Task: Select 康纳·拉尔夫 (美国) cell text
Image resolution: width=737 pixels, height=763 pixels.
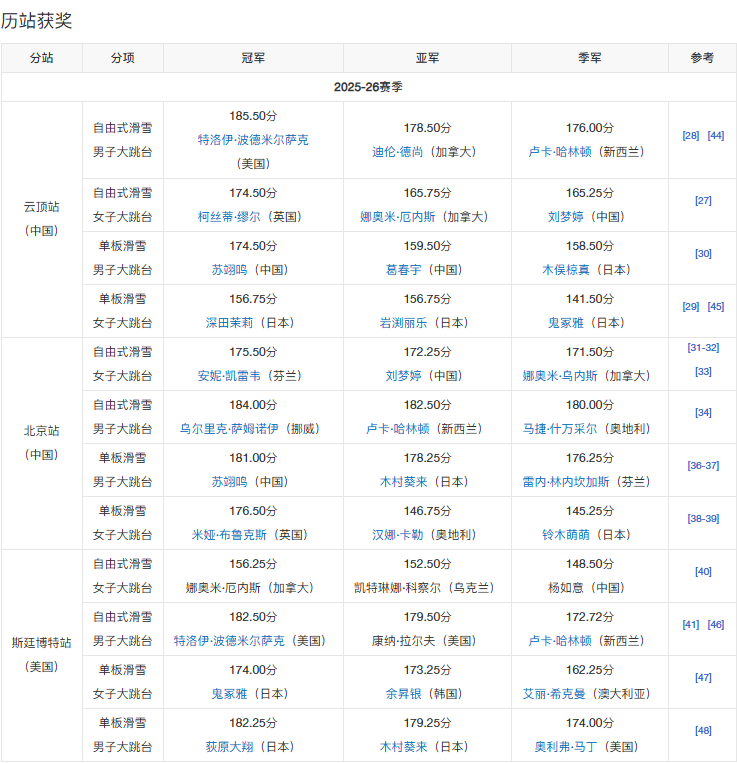Action: 424,641
